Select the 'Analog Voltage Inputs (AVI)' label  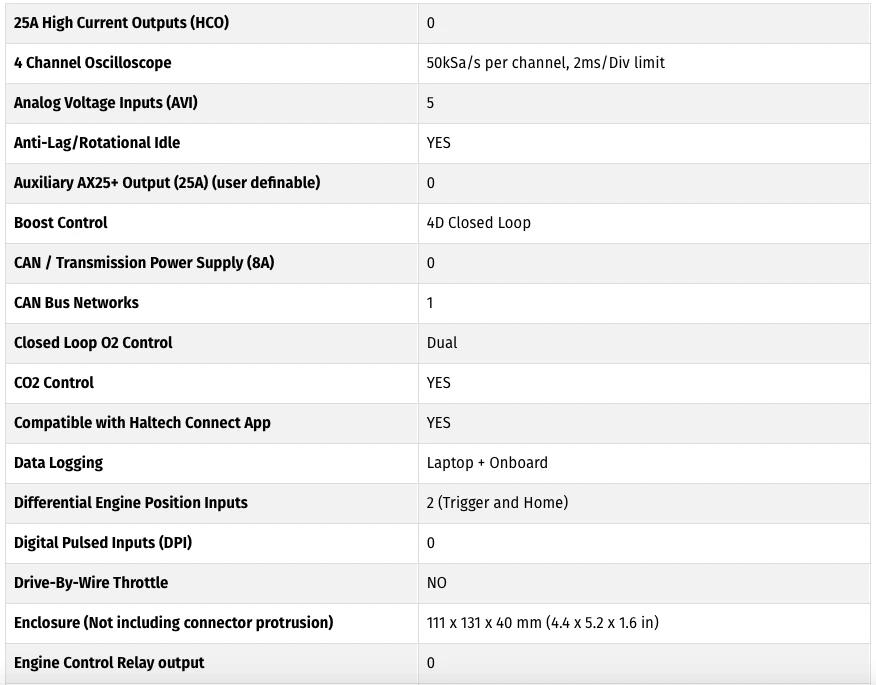pyautogui.click(x=106, y=103)
